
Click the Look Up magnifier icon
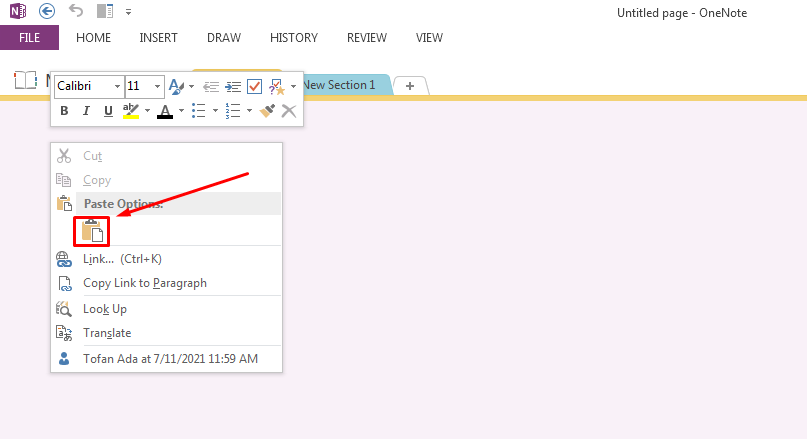click(x=64, y=309)
